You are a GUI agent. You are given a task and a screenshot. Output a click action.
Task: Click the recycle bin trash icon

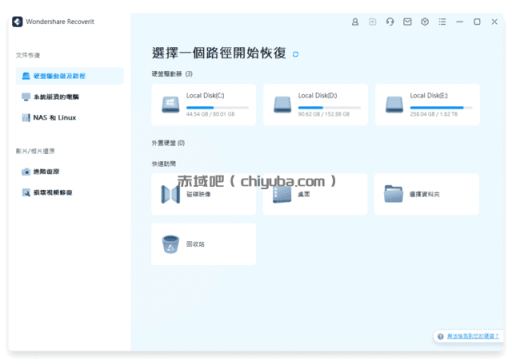170,244
